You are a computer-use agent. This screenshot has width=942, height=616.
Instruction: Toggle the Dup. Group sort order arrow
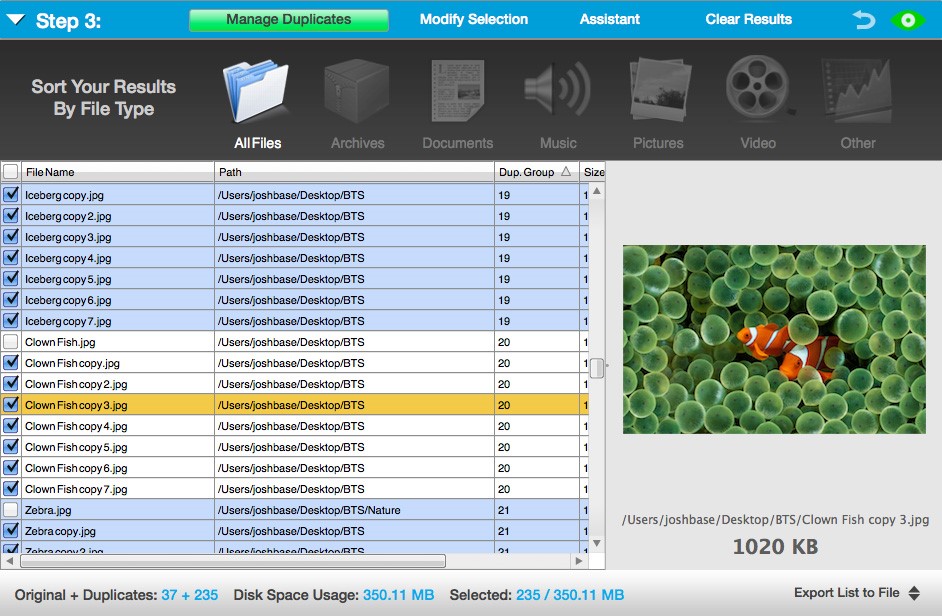click(x=566, y=171)
